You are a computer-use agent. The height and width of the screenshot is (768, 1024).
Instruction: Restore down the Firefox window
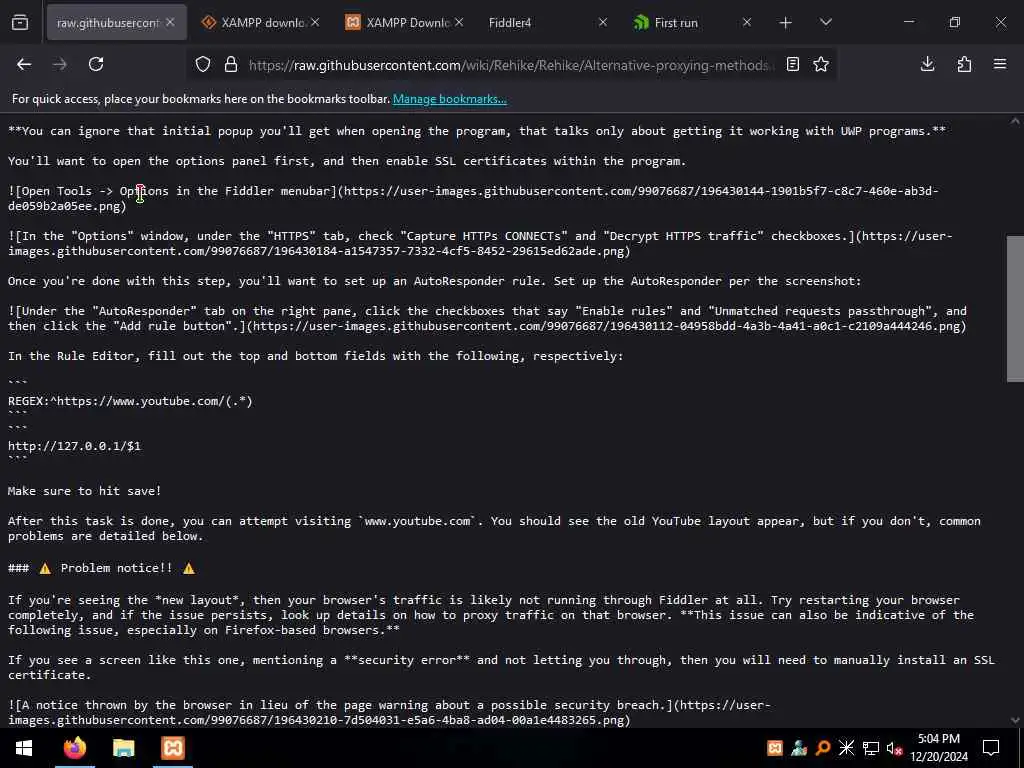tap(954, 23)
